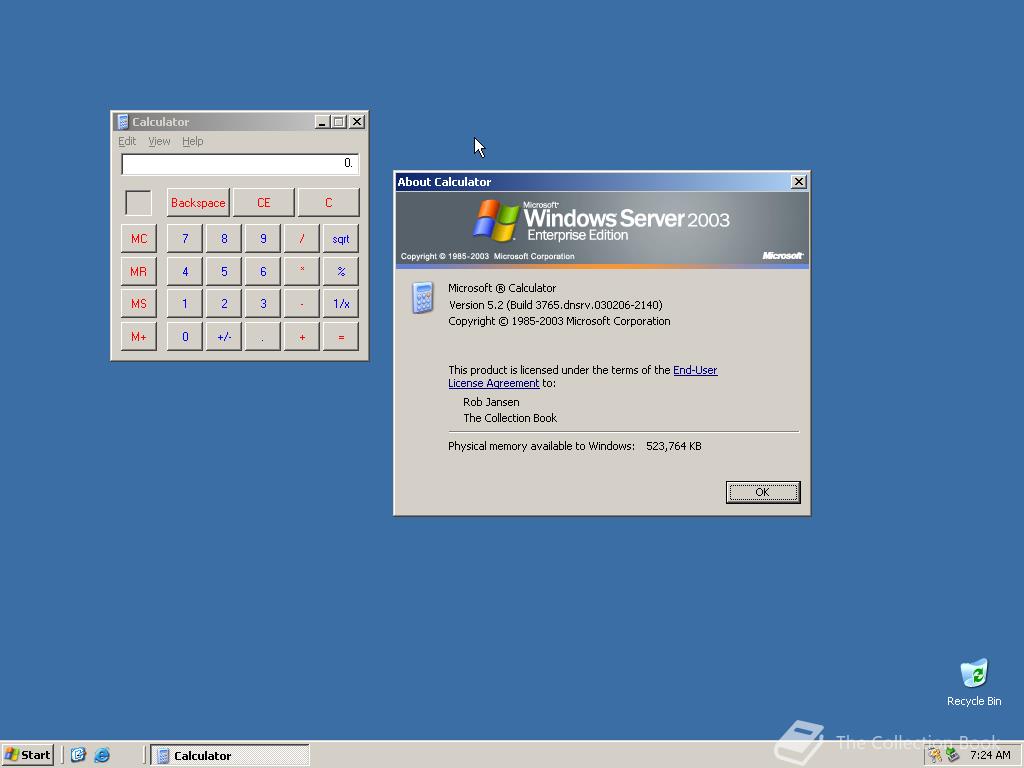
Task: Click the plus (+) button
Action: pos(302,336)
